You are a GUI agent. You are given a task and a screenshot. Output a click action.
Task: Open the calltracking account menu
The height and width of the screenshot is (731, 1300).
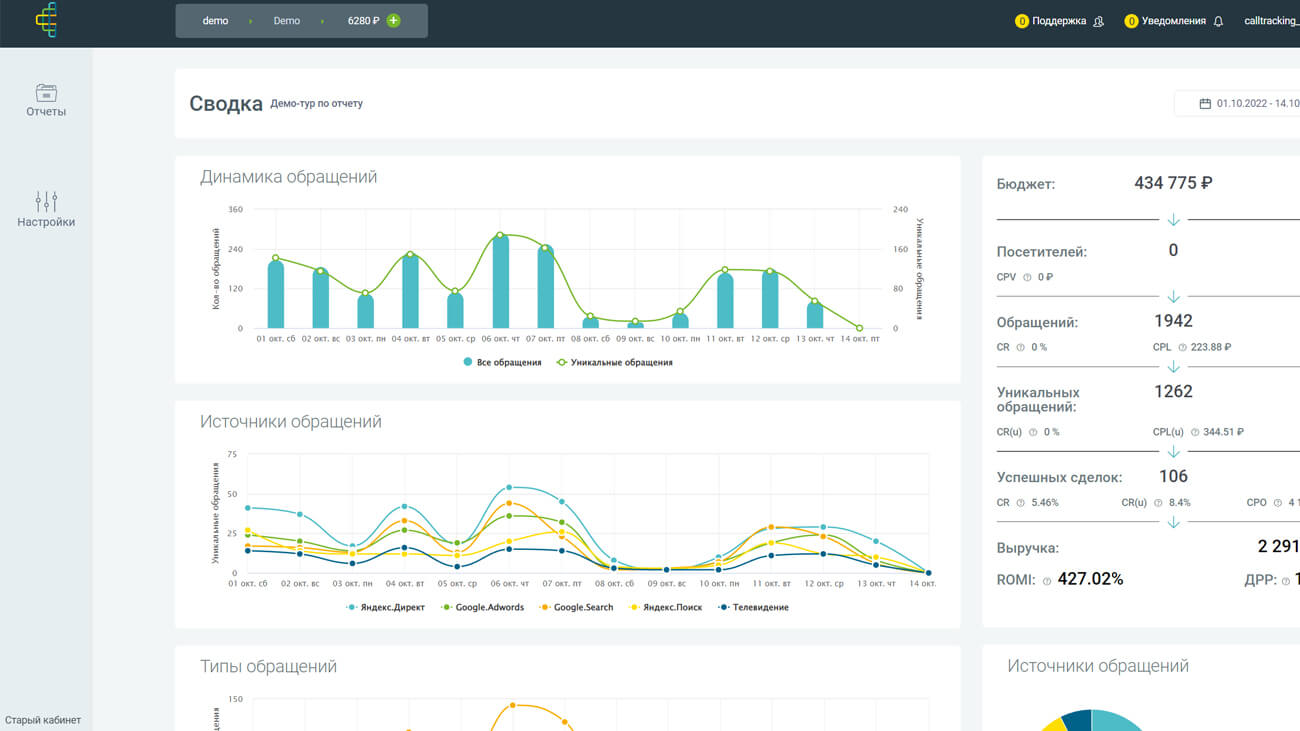coord(1271,21)
